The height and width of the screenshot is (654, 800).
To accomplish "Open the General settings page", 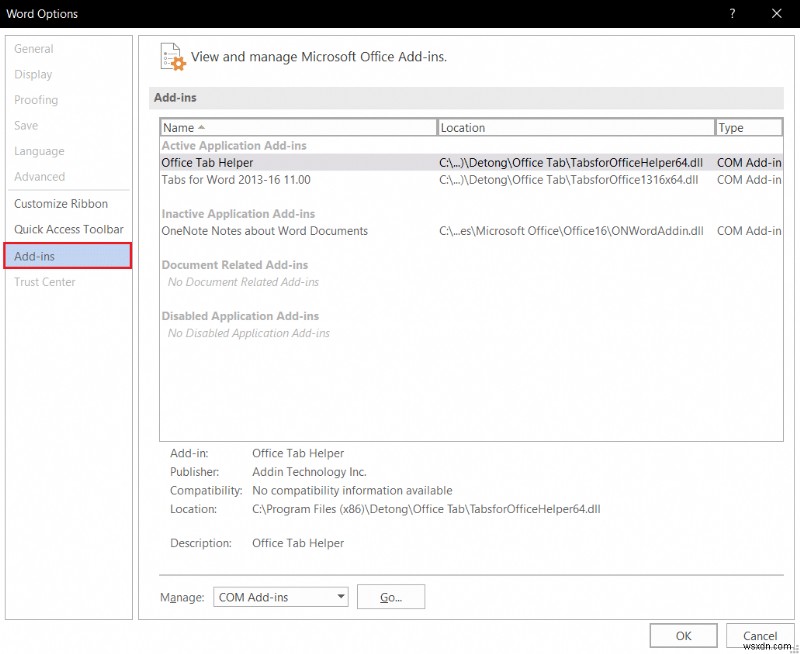I will (34, 48).
